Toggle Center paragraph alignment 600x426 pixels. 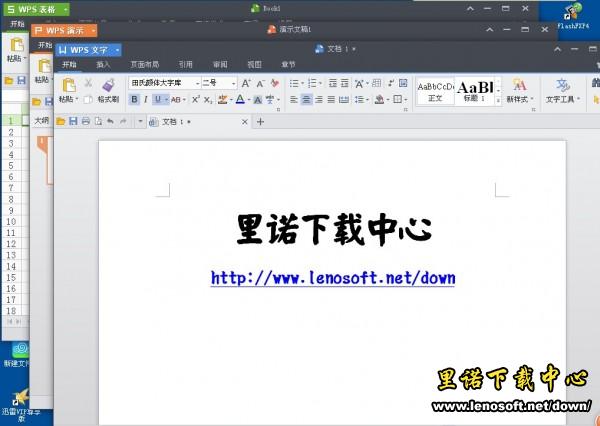coord(306,100)
